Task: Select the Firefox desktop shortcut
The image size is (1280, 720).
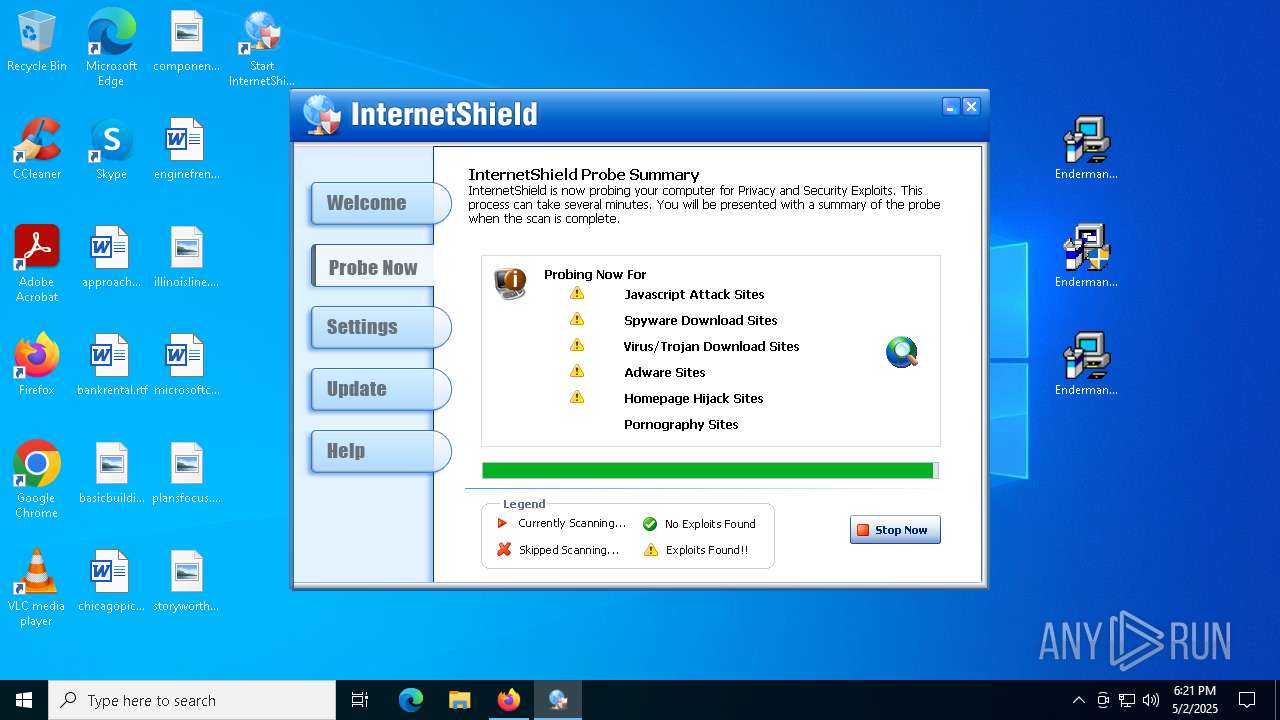Action: coord(37,365)
